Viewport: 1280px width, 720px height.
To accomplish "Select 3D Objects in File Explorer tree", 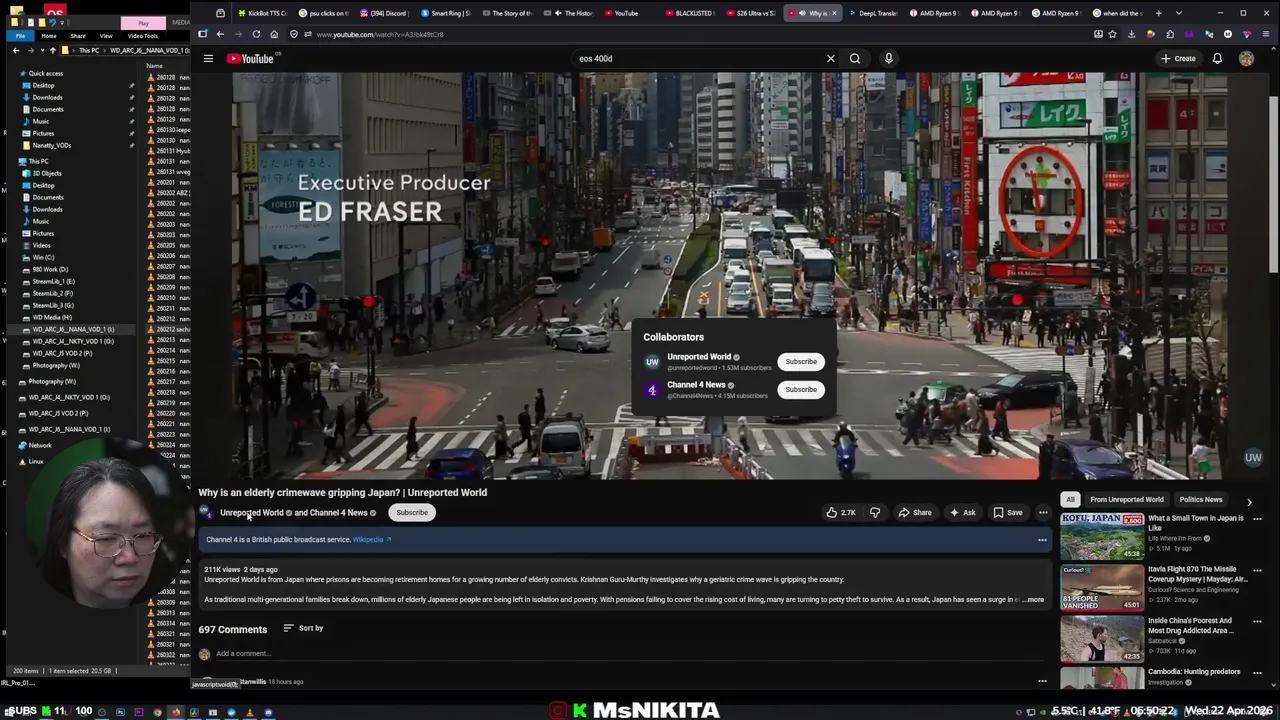I will [47, 173].
